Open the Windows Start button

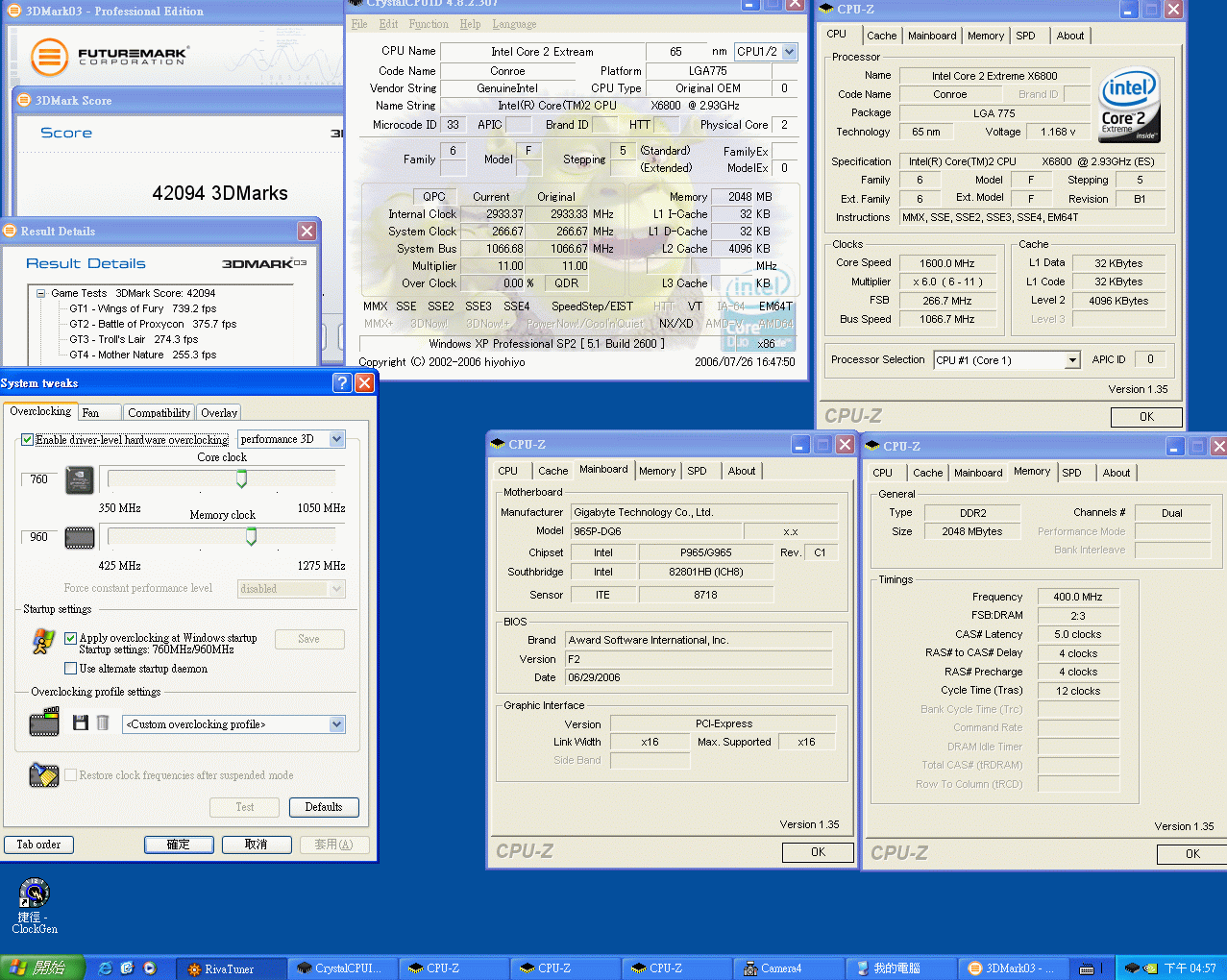42,968
